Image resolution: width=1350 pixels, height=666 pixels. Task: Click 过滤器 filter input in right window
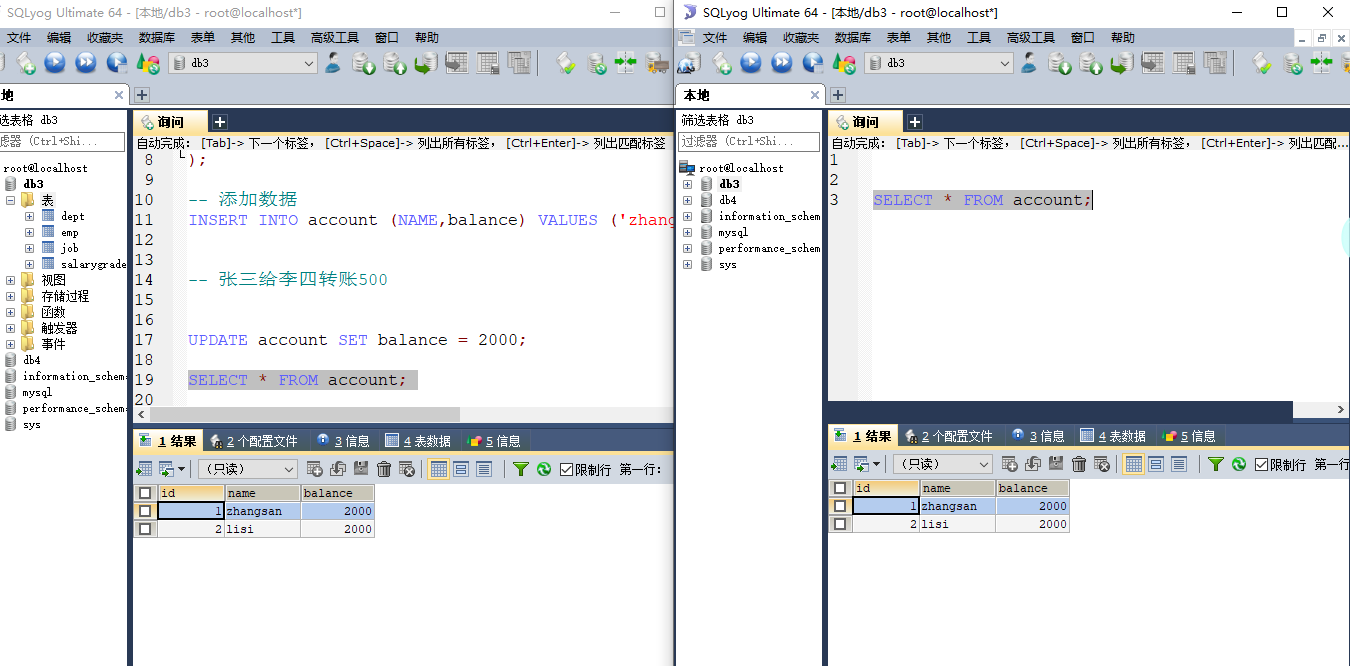coord(750,141)
